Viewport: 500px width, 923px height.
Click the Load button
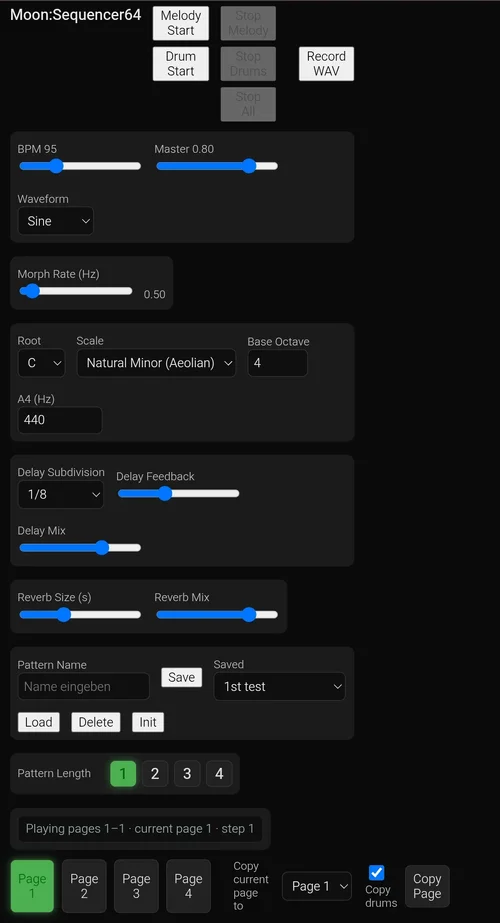click(39, 722)
